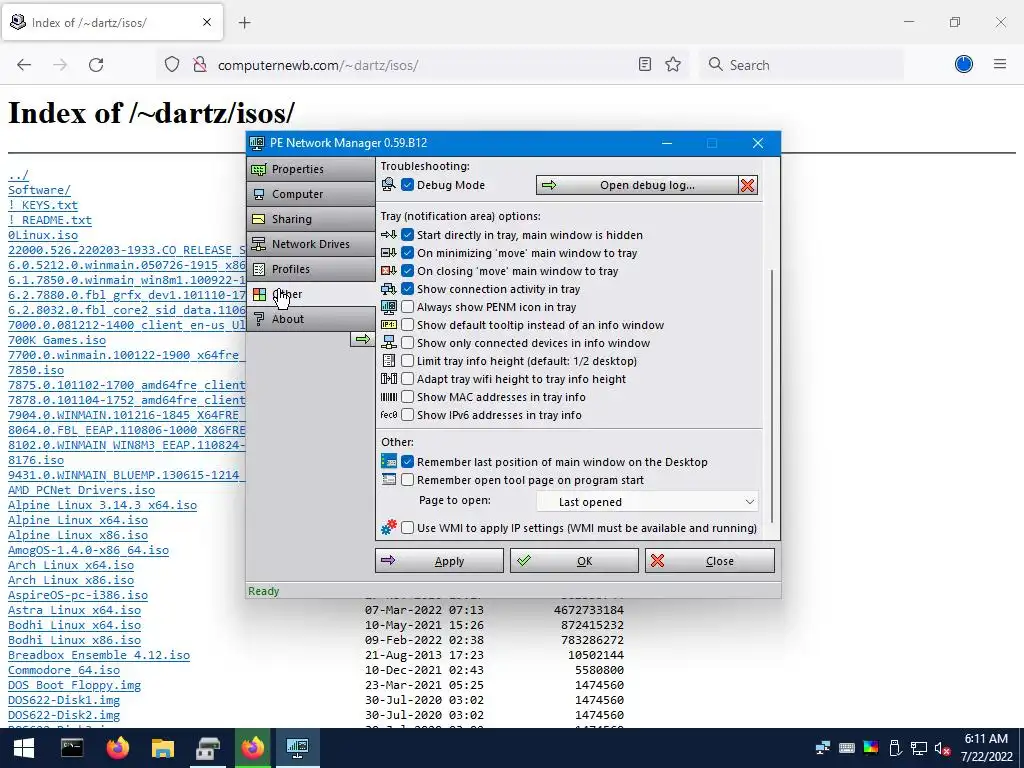Open the ! README.txt link
Viewport: 1024px width, 768px height.
tap(50, 220)
